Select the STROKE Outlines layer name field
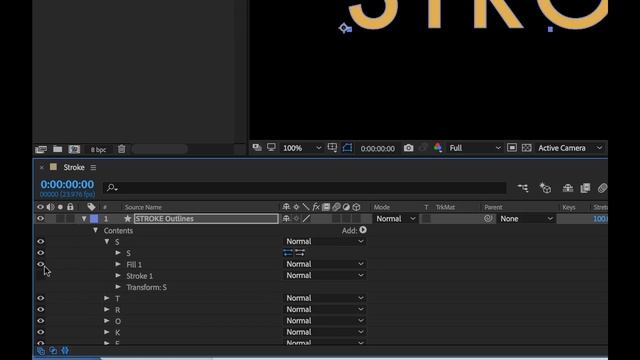 click(206, 219)
